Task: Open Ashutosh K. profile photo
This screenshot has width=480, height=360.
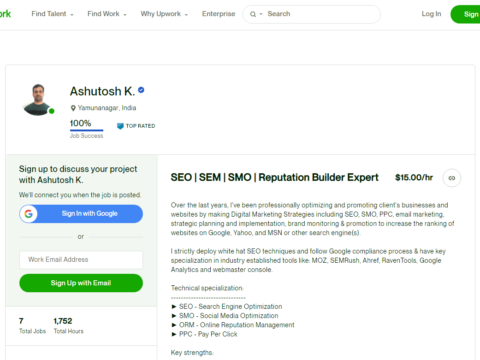Action: [38, 100]
